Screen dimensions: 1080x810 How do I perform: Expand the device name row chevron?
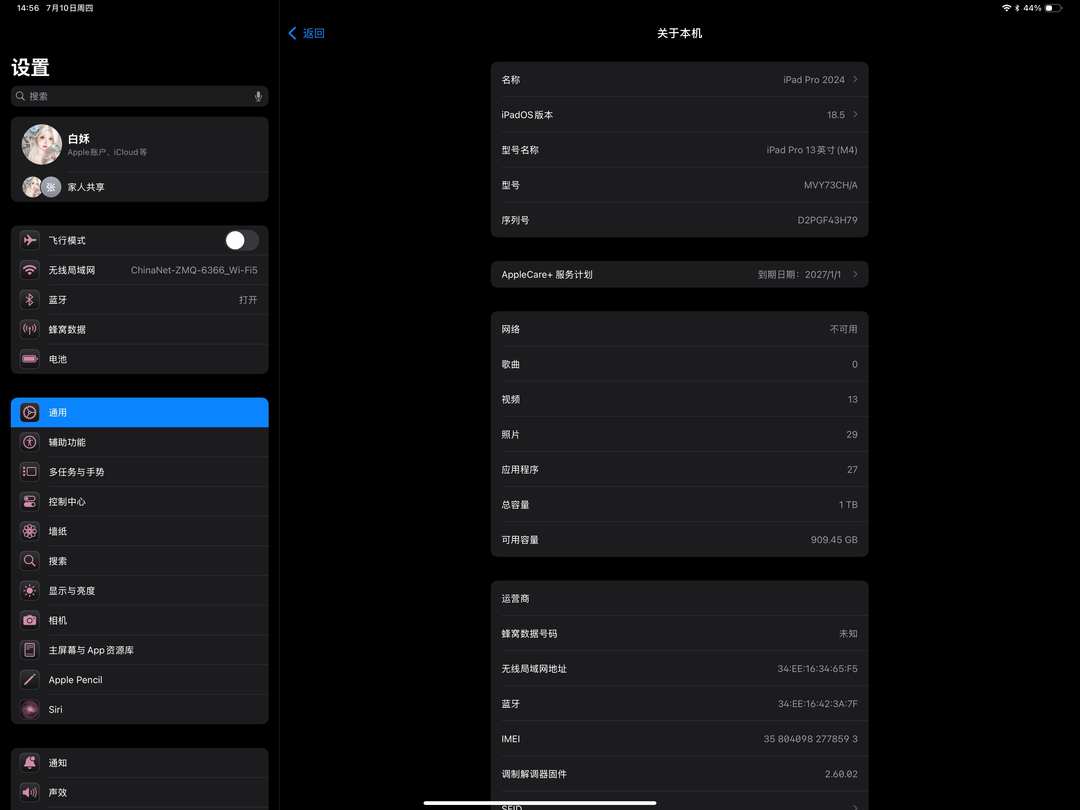(x=855, y=79)
